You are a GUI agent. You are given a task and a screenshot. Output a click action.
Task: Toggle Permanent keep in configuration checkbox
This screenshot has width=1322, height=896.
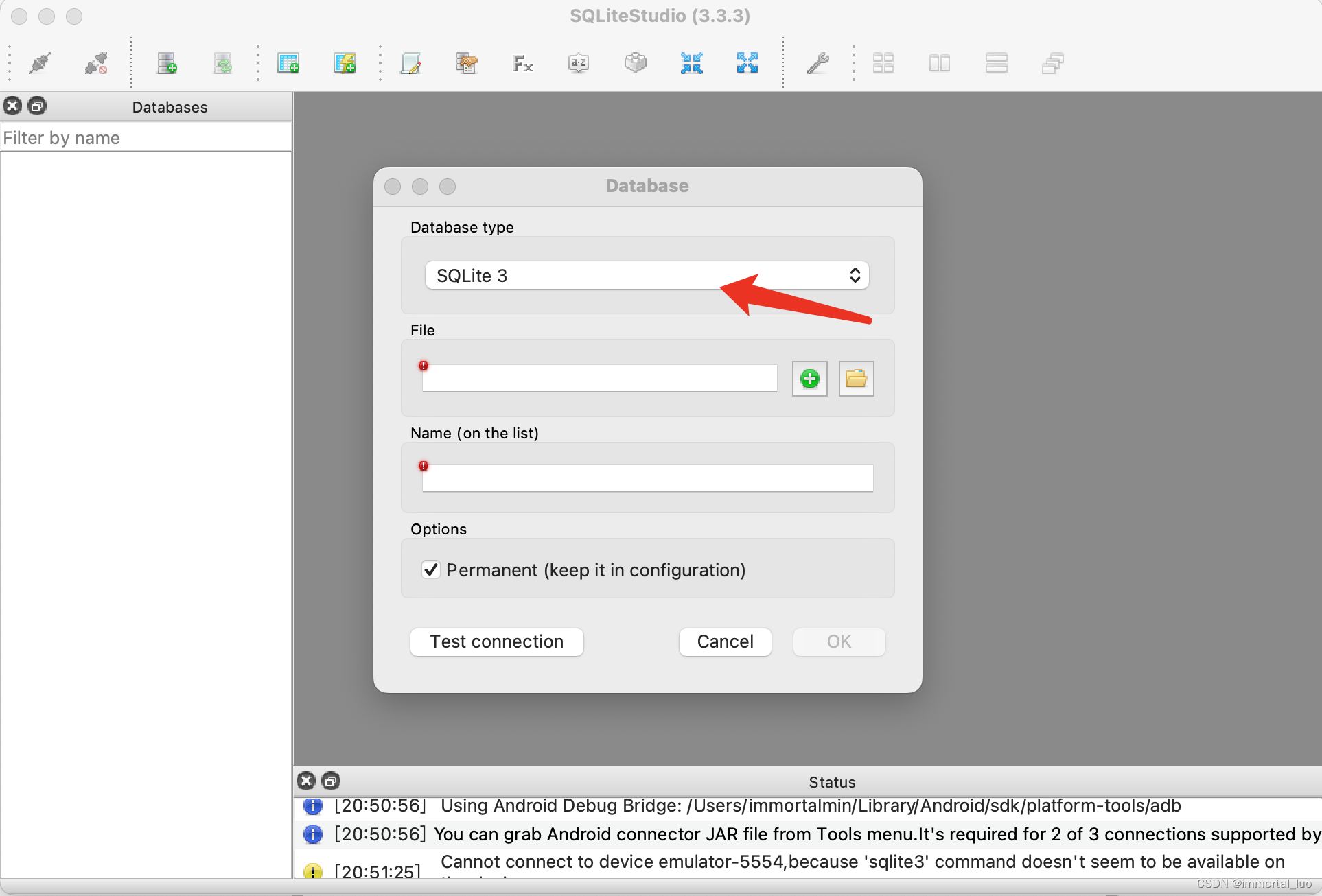tap(431, 569)
